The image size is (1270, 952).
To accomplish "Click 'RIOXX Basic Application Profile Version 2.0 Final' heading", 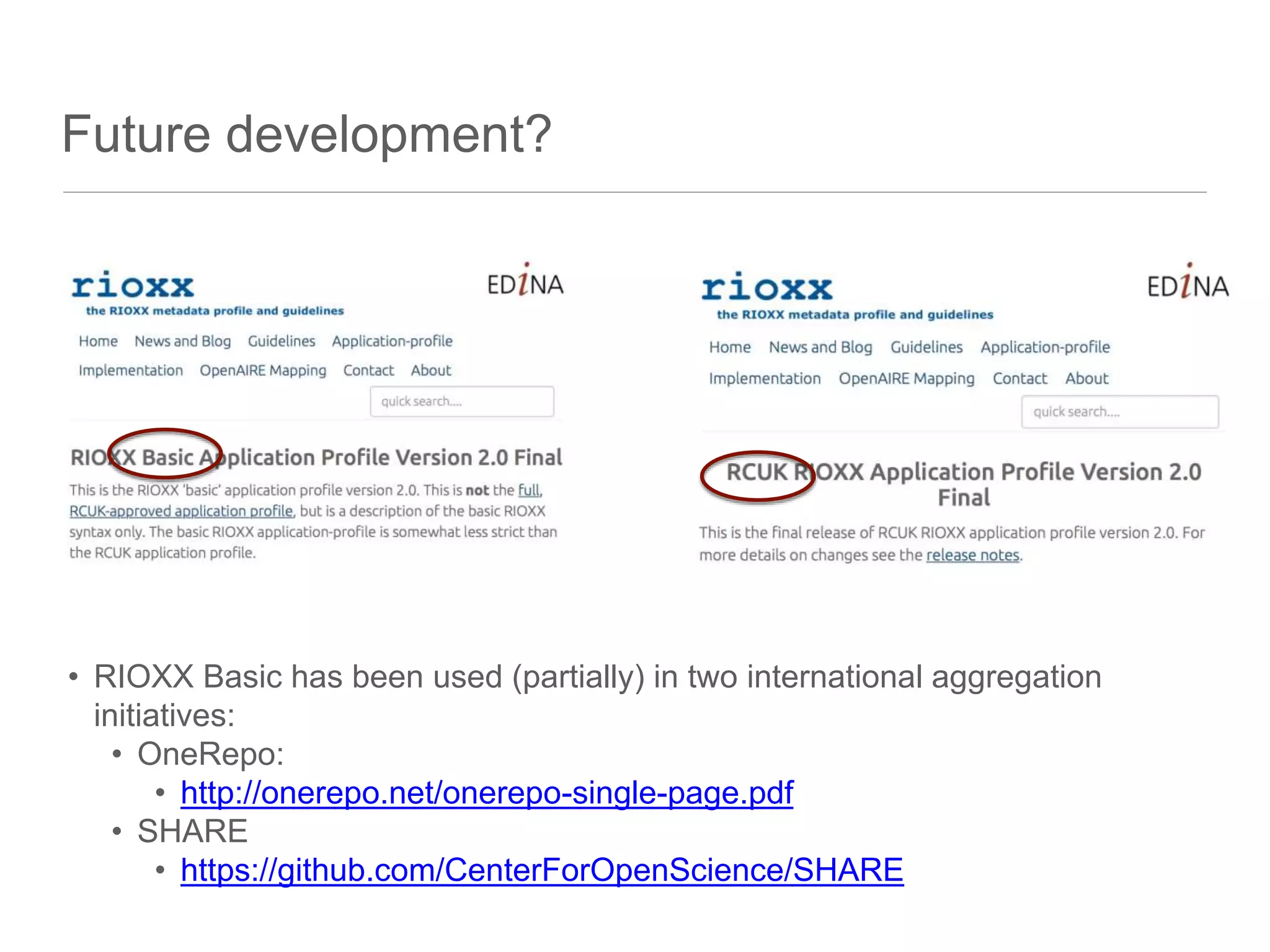I will (x=316, y=457).
